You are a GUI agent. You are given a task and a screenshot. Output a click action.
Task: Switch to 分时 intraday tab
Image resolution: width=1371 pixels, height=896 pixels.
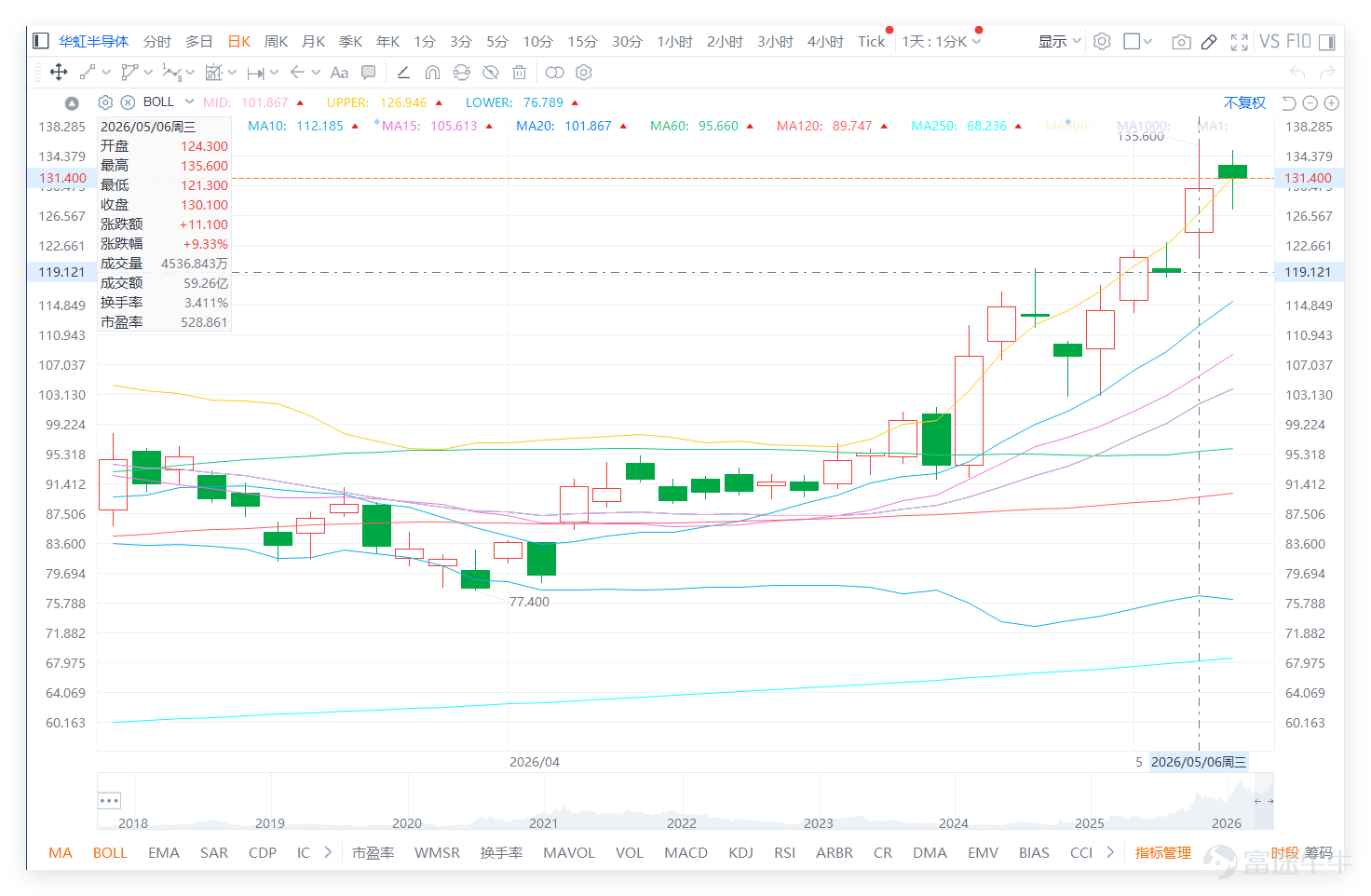coord(157,41)
